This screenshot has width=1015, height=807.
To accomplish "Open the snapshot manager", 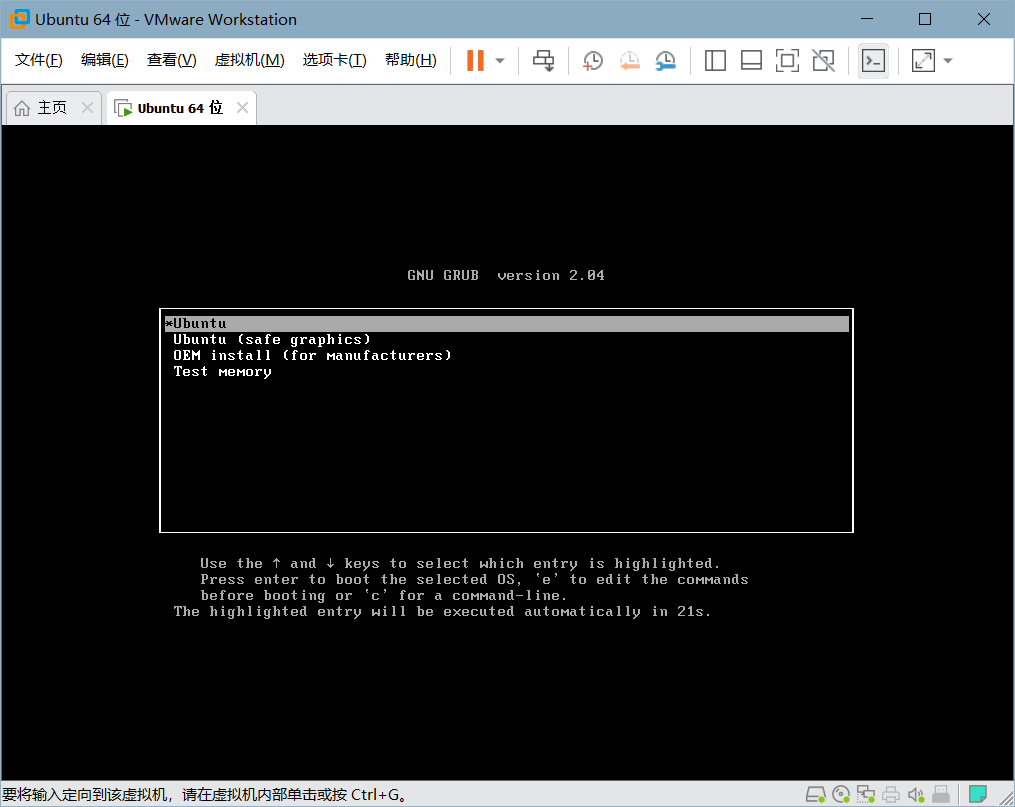I will [x=665, y=61].
